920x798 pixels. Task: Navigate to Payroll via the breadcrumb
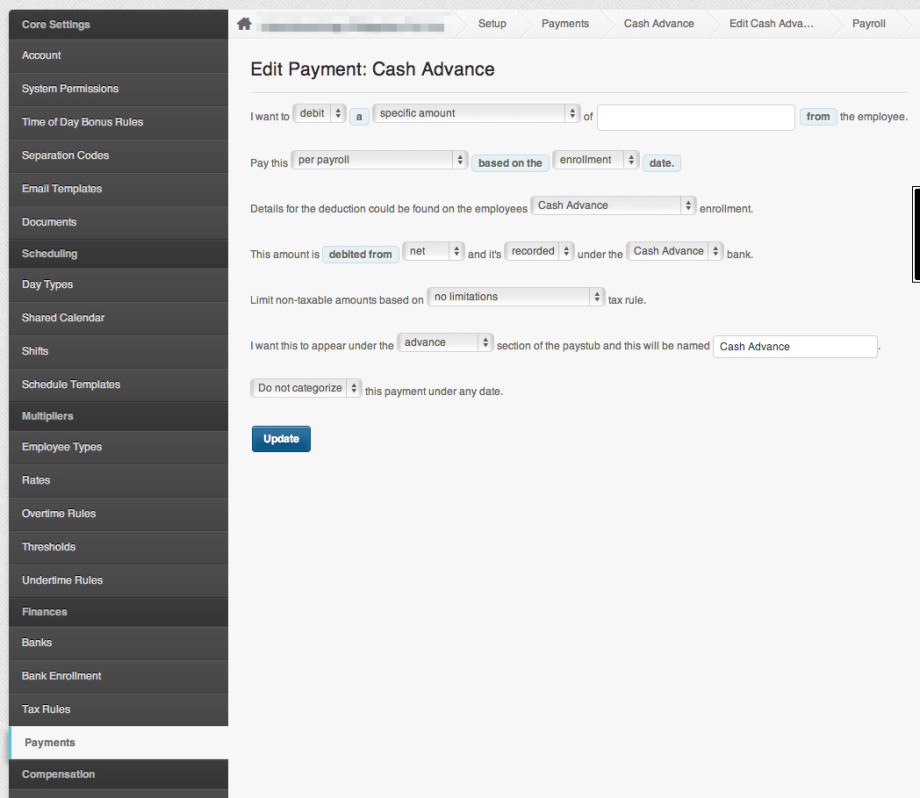(x=868, y=22)
